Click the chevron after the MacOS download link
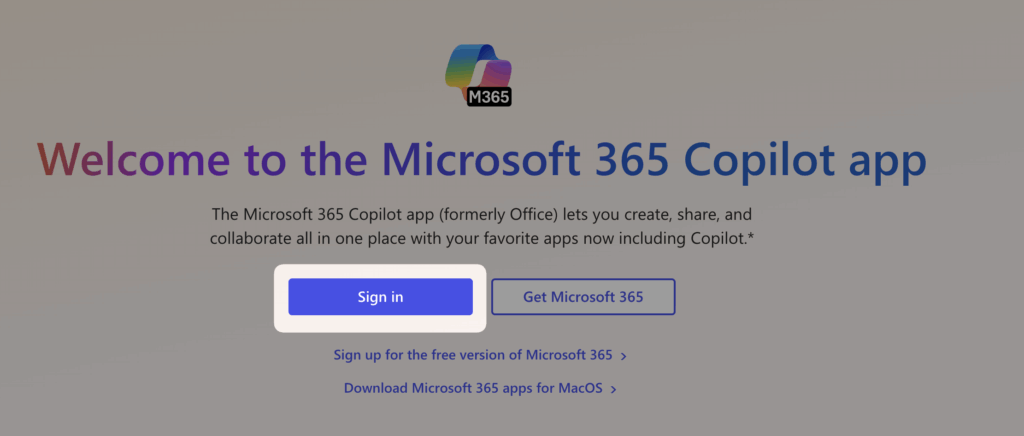Viewport: 1024px width, 436px height. (x=613, y=390)
